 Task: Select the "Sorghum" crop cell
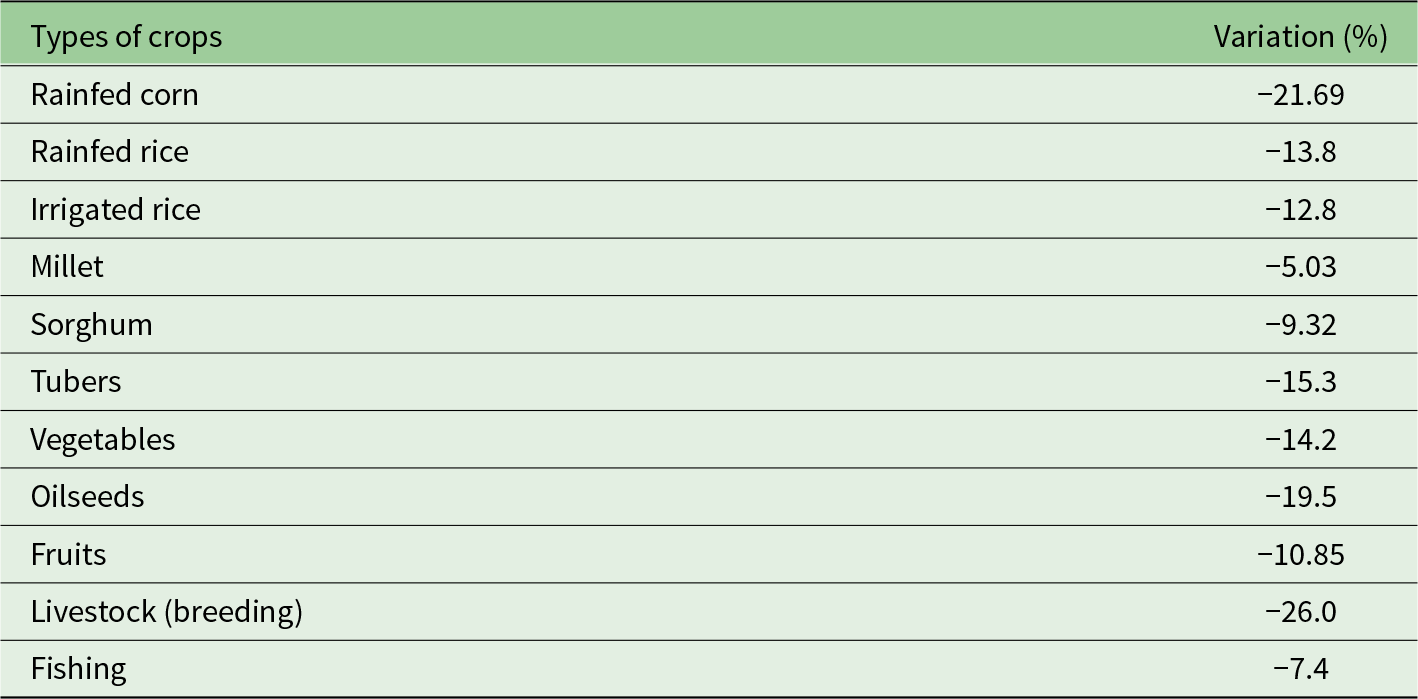click(x=91, y=325)
